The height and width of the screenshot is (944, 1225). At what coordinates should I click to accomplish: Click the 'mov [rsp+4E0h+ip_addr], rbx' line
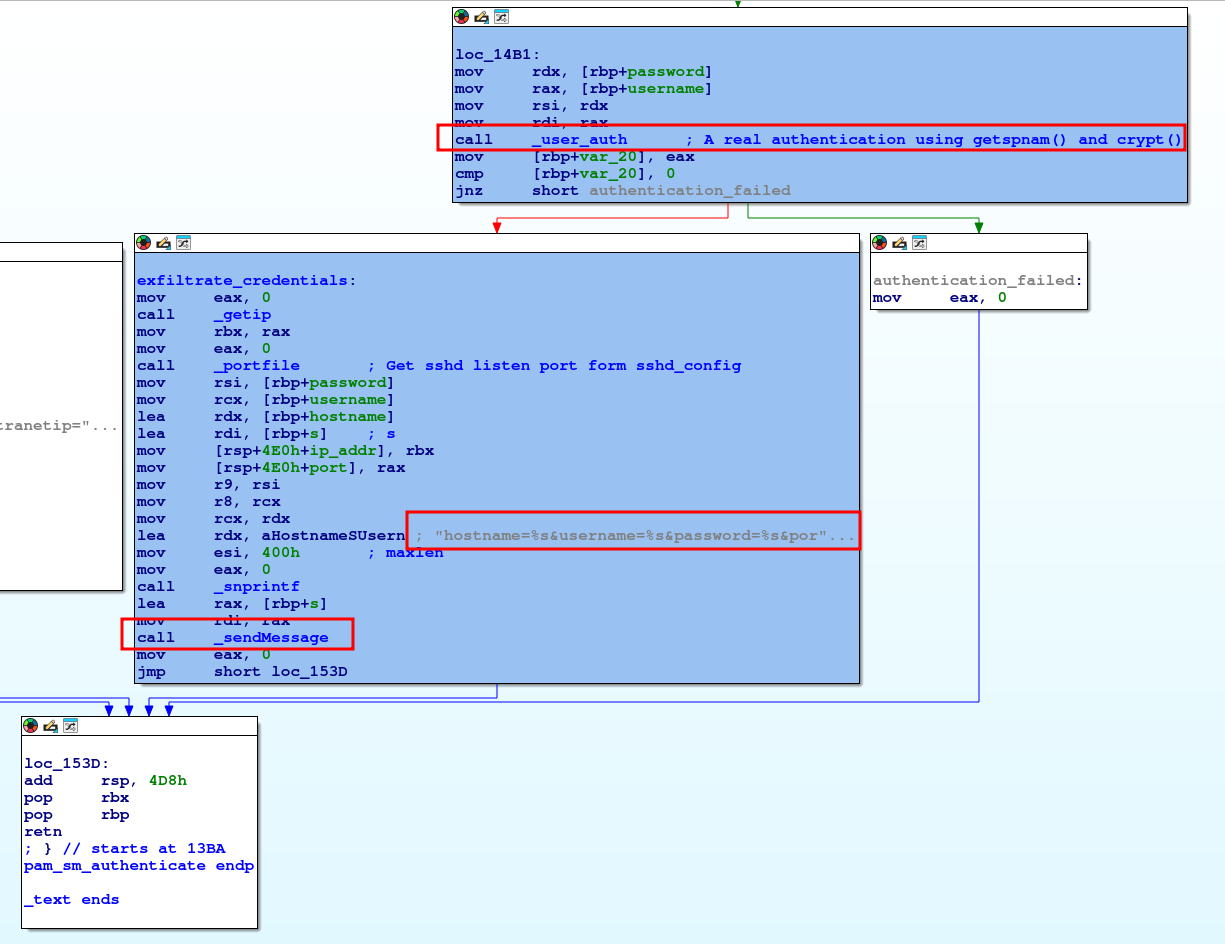coord(285,451)
